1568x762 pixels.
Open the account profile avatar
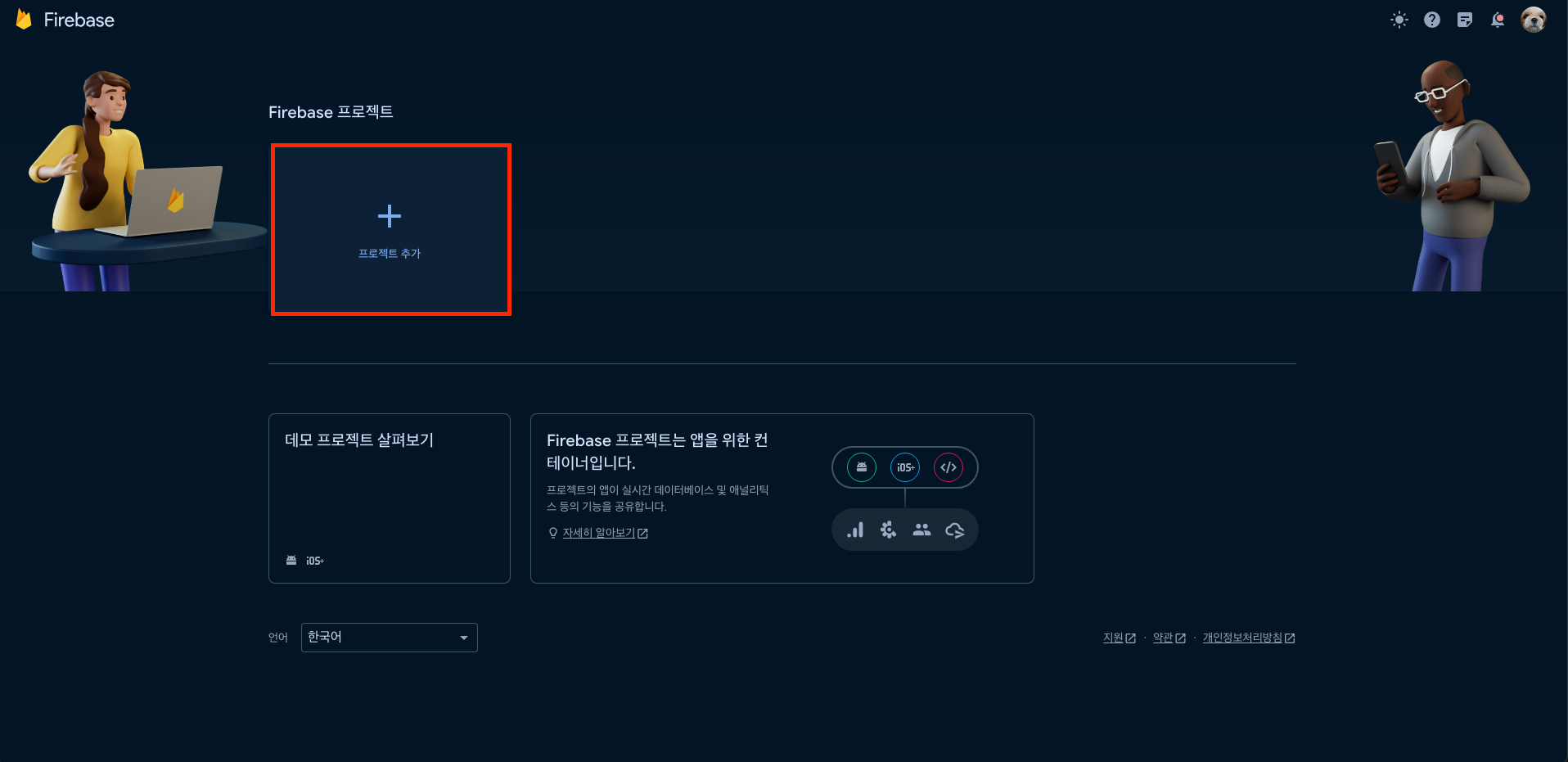point(1534,20)
